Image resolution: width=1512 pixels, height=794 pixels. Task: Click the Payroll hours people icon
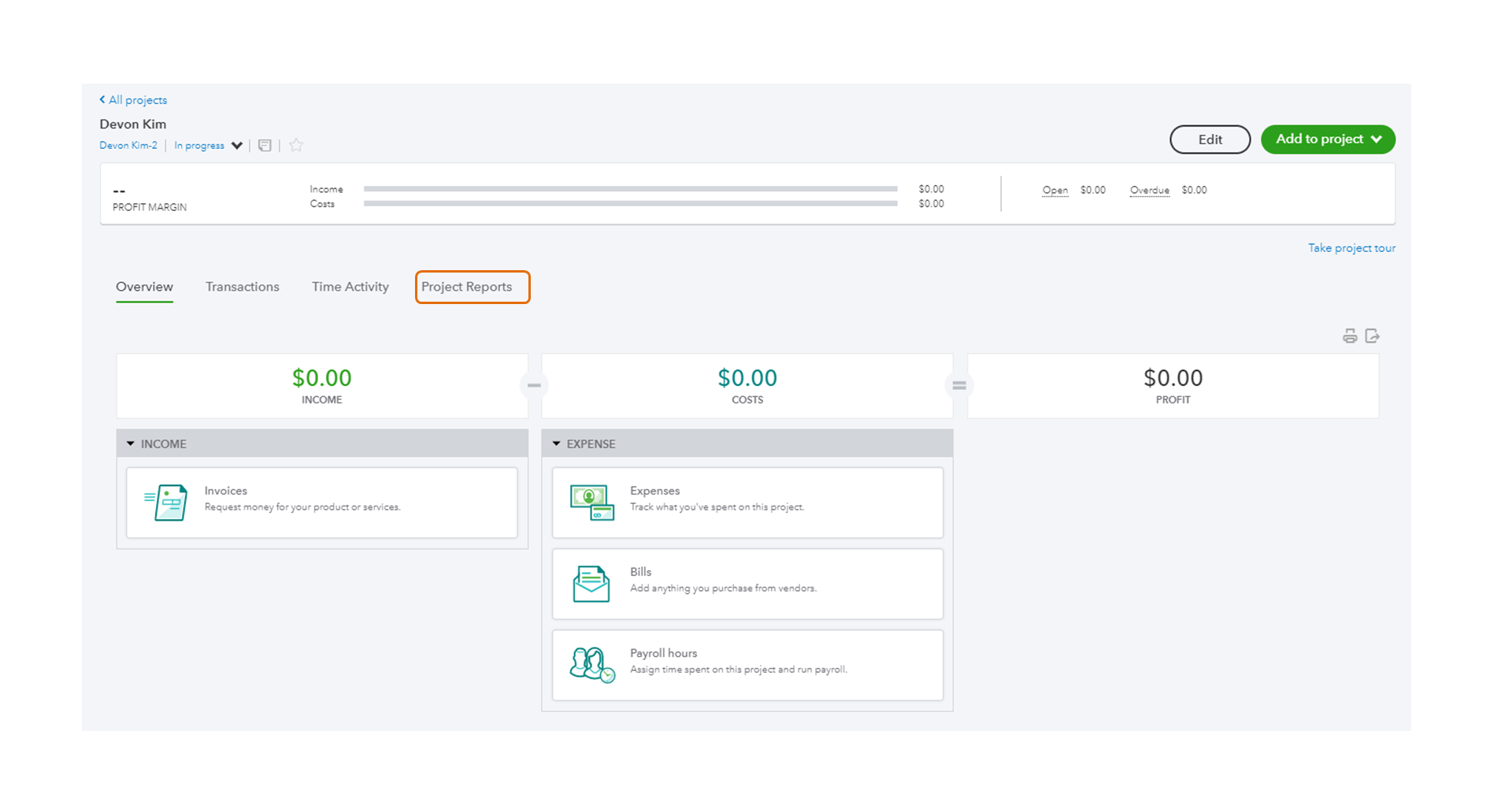[x=590, y=664]
